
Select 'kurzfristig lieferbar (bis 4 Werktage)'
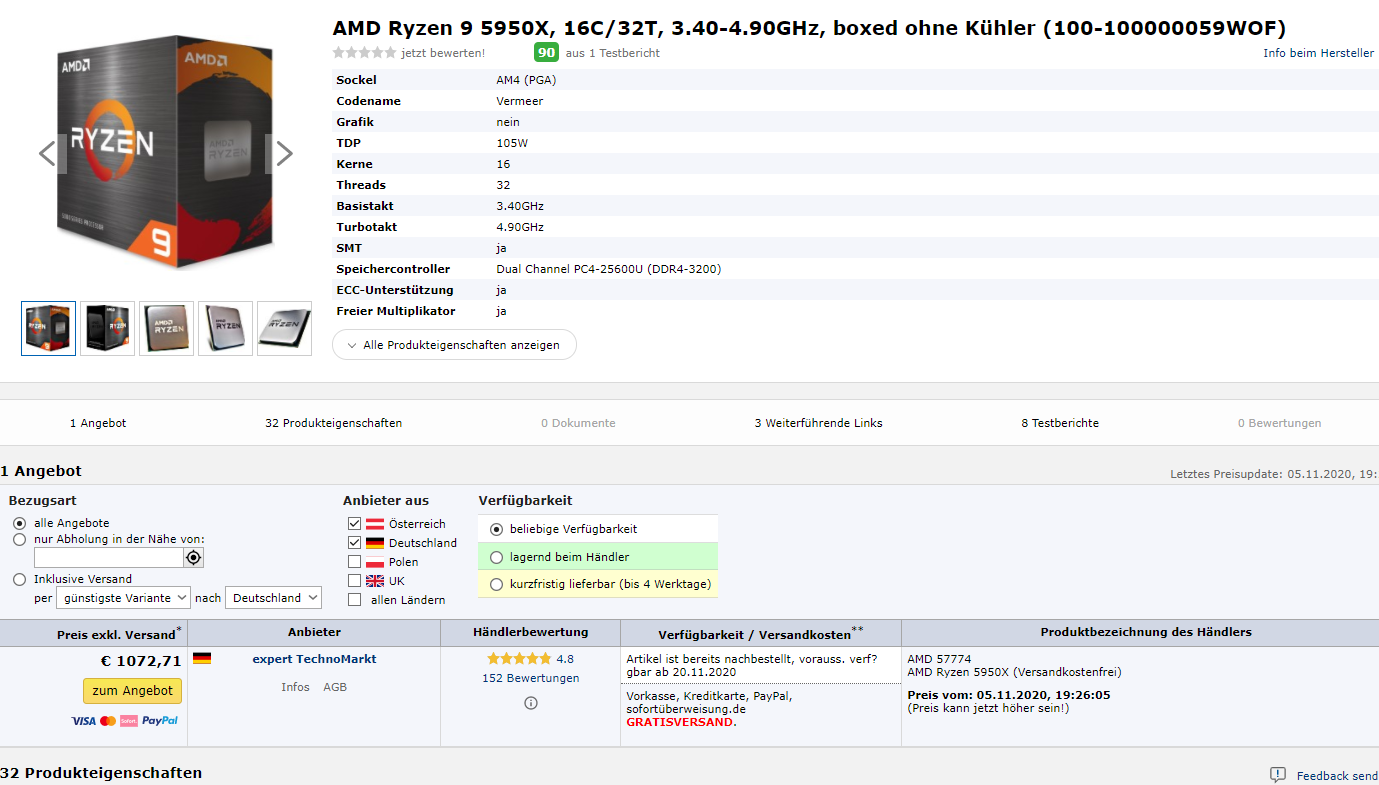[496, 584]
